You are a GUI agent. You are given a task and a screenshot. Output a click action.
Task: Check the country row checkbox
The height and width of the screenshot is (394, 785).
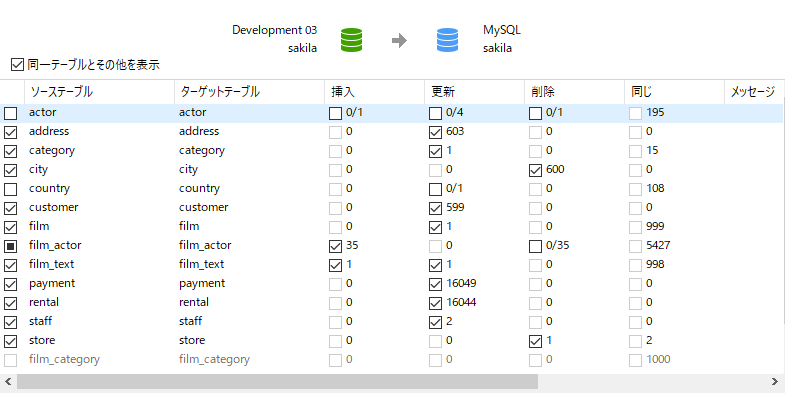tap(11, 190)
